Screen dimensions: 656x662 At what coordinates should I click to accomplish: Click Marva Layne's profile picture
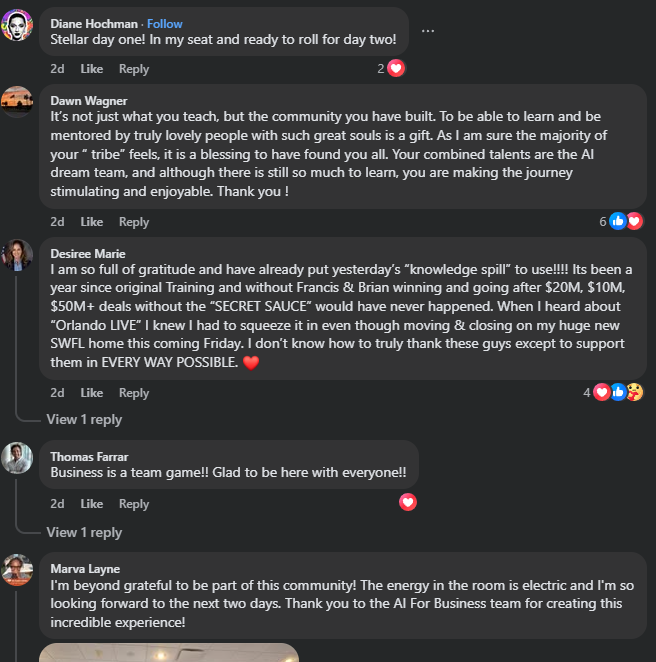click(x=17, y=570)
